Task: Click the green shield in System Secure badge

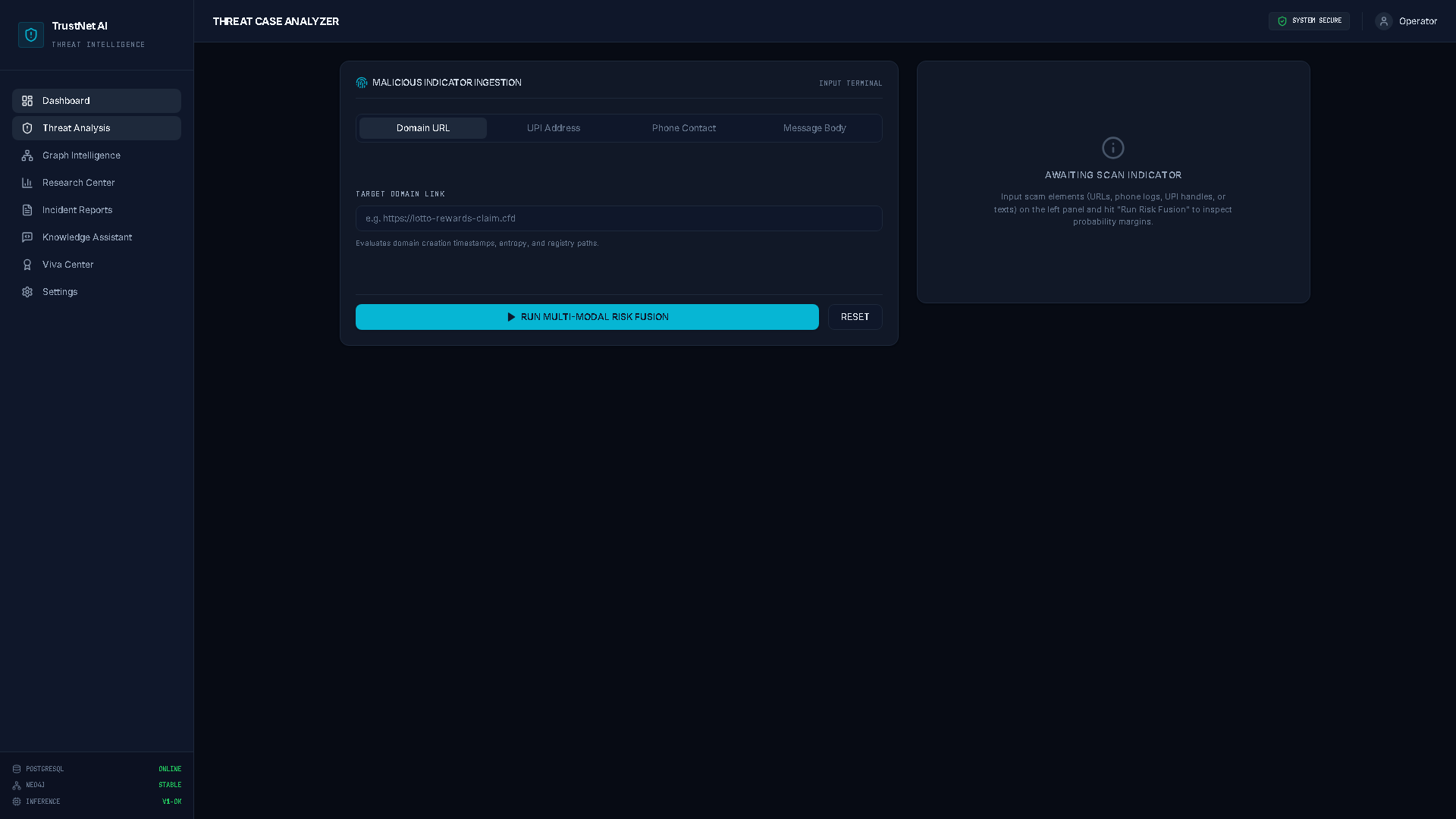Action: coord(1282,21)
